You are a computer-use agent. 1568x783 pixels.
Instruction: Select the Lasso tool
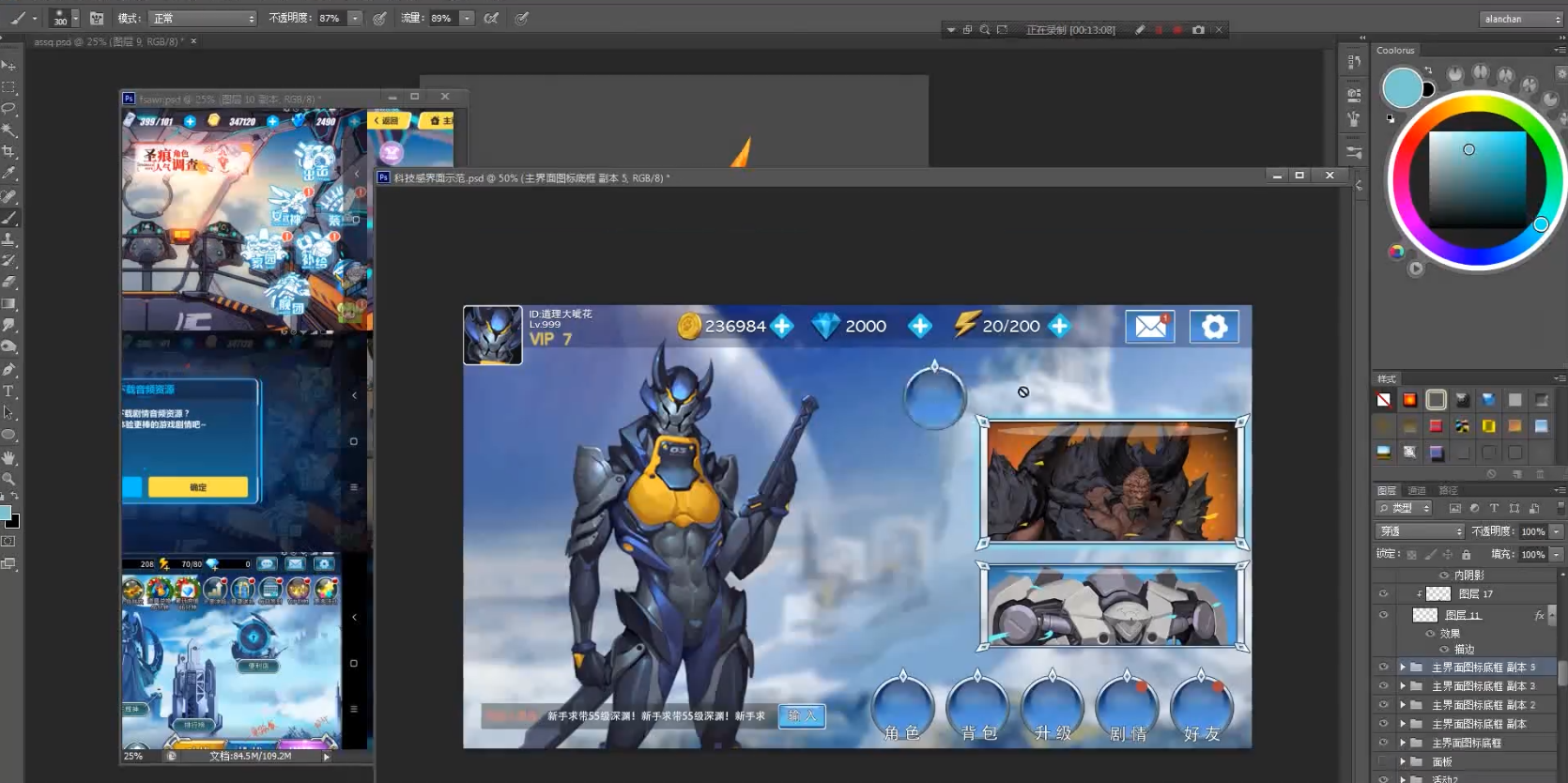point(8,108)
